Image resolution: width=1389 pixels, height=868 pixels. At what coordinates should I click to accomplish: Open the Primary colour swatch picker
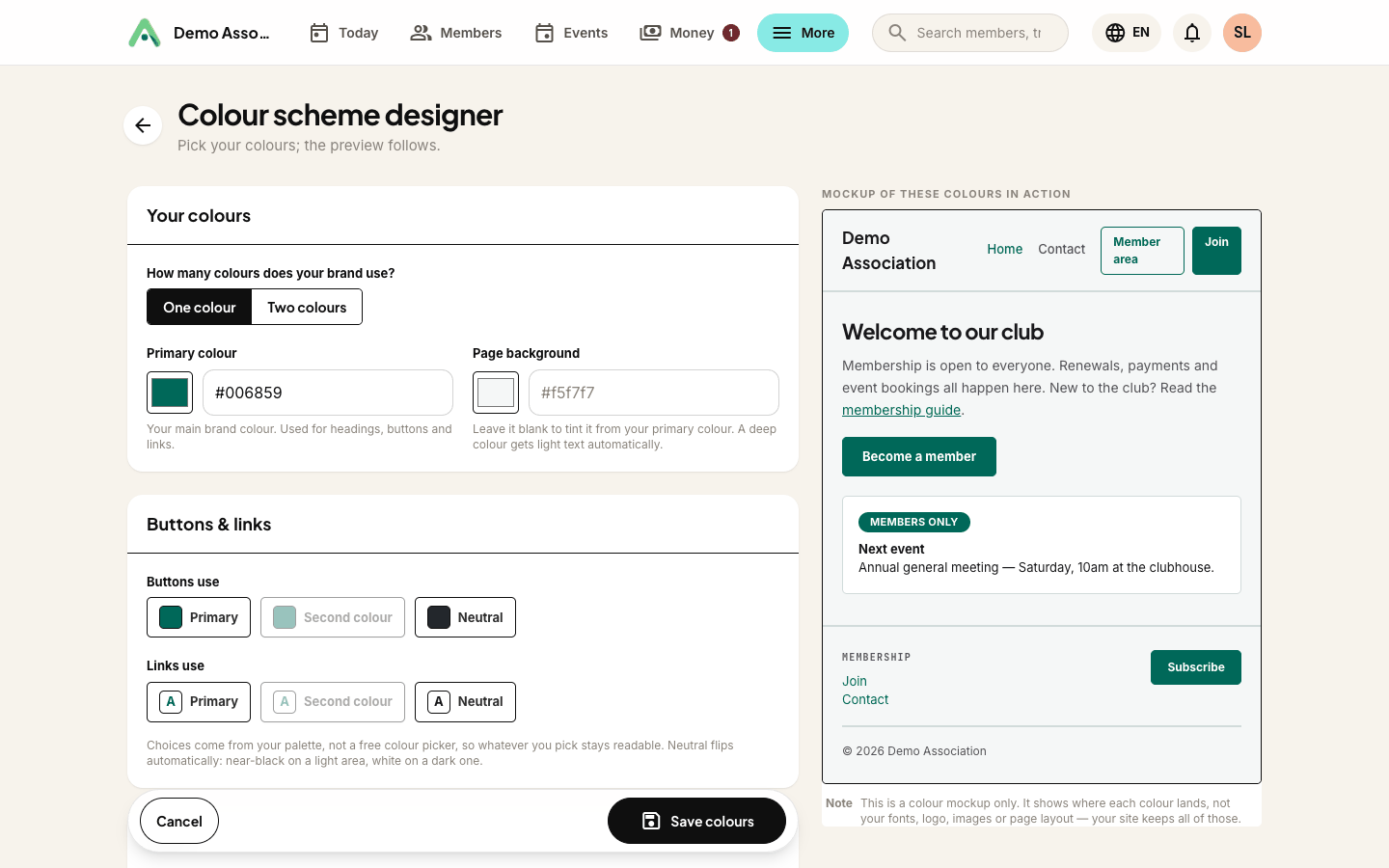tap(170, 393)
